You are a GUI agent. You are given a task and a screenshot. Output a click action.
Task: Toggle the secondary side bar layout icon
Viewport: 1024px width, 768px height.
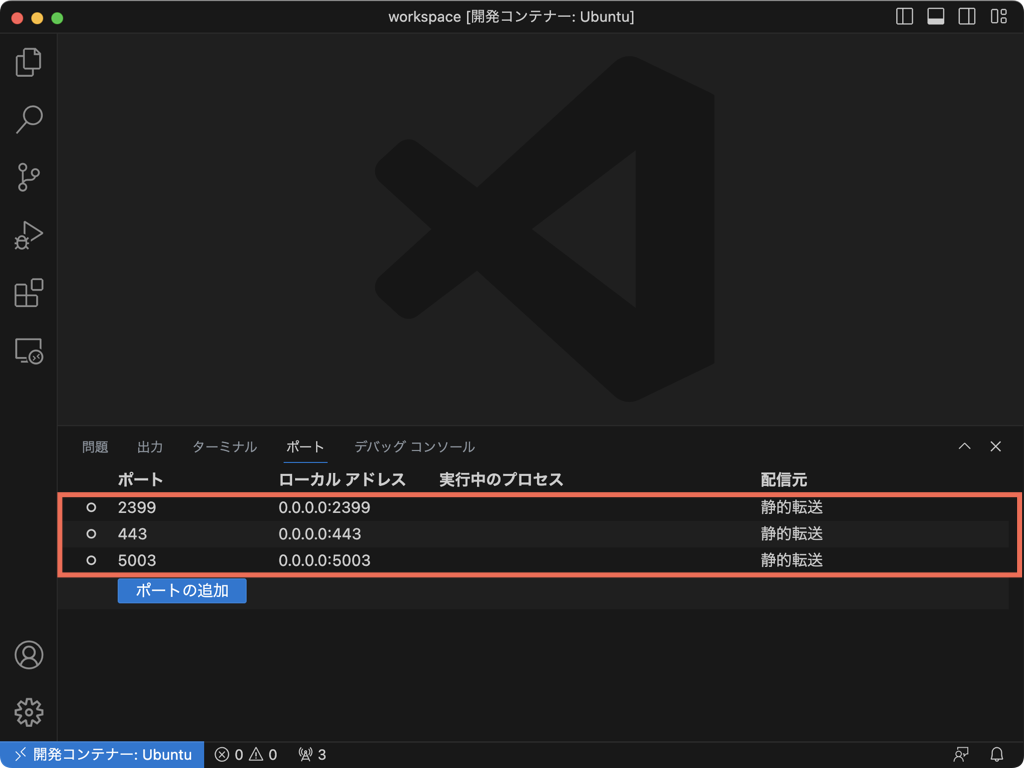[x=967, y=16]
